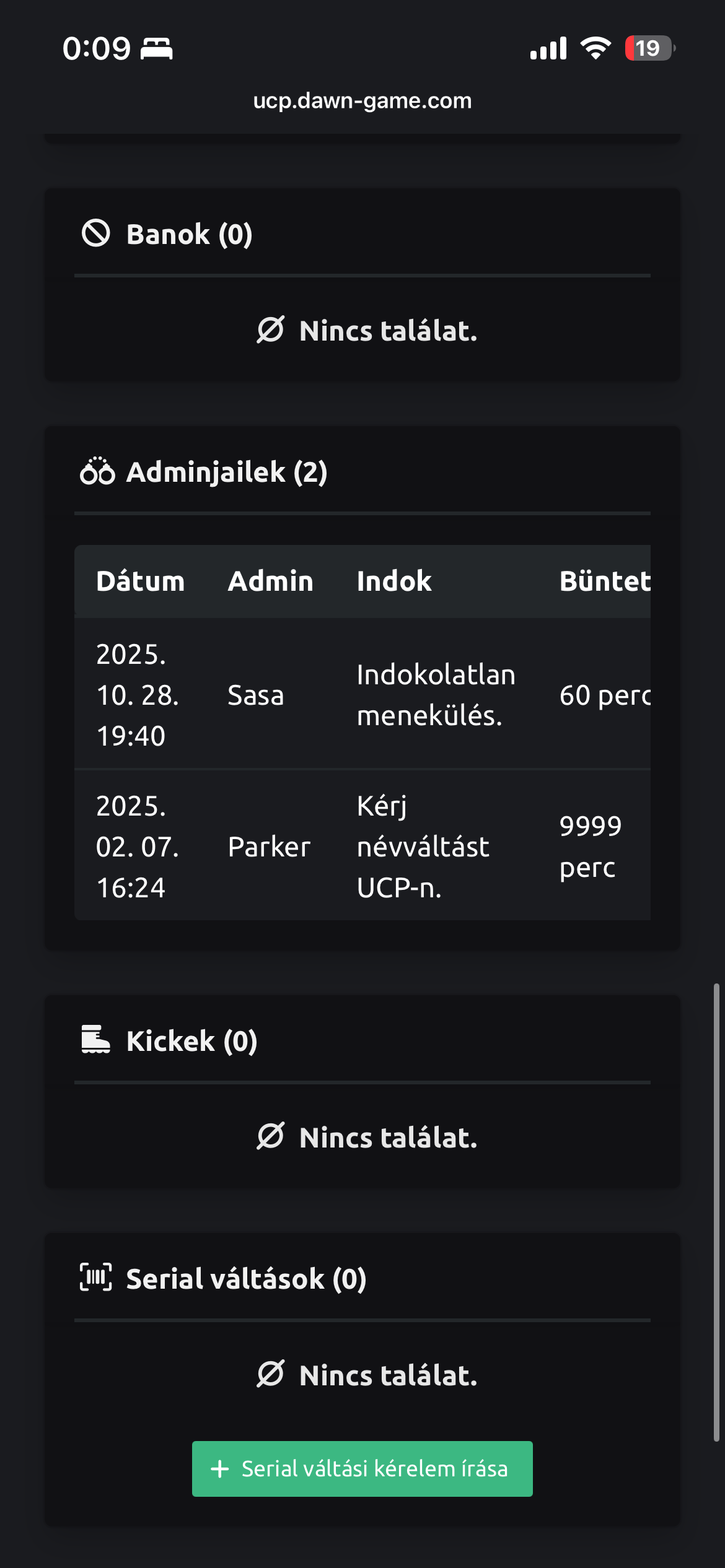Tap the battery indicator in the status bar

tap(649, 48)
